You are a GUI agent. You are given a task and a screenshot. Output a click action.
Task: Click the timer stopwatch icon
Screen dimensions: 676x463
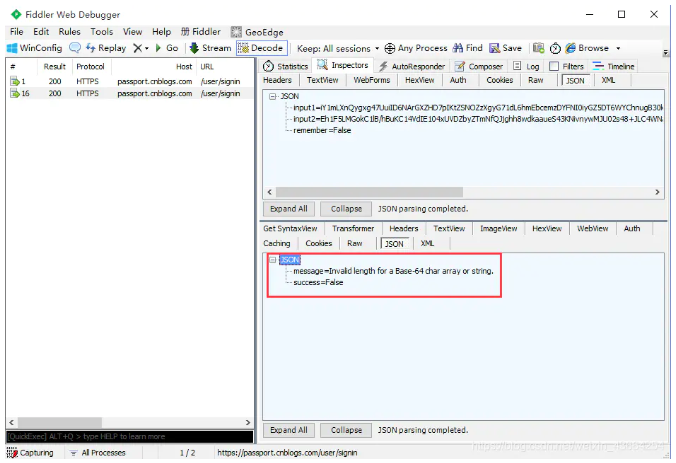tap(555, 48)
